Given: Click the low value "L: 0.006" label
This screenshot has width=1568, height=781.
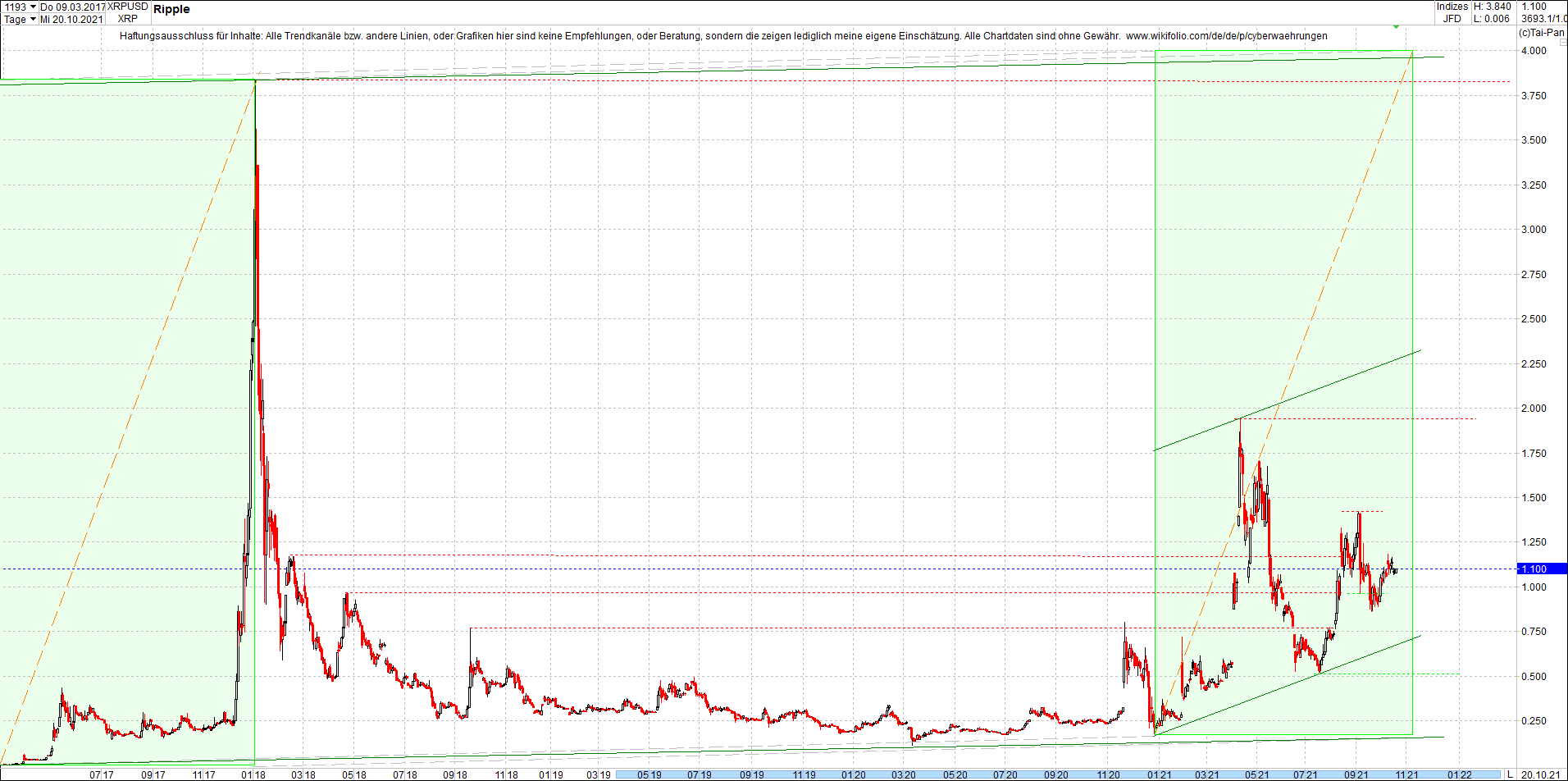Looking at the screenshot, I should [x=1493, y=18].
